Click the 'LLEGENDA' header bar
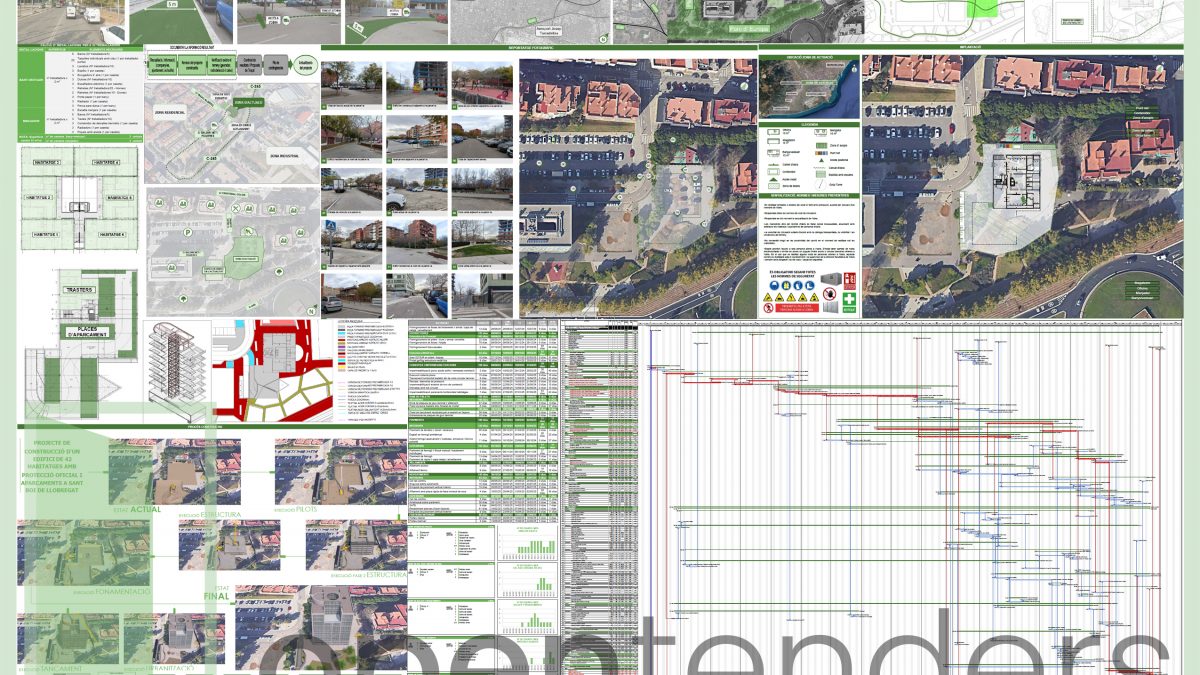 (808, 123)
